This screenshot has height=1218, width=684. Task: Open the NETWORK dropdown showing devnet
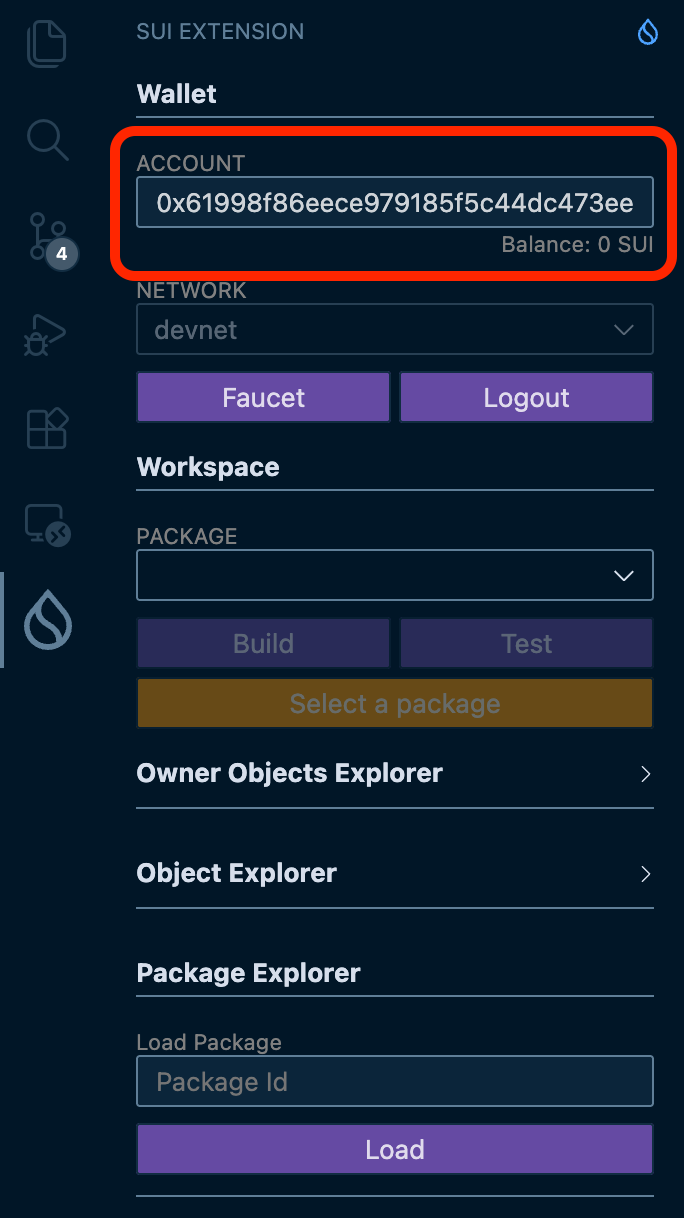point(394,329)
